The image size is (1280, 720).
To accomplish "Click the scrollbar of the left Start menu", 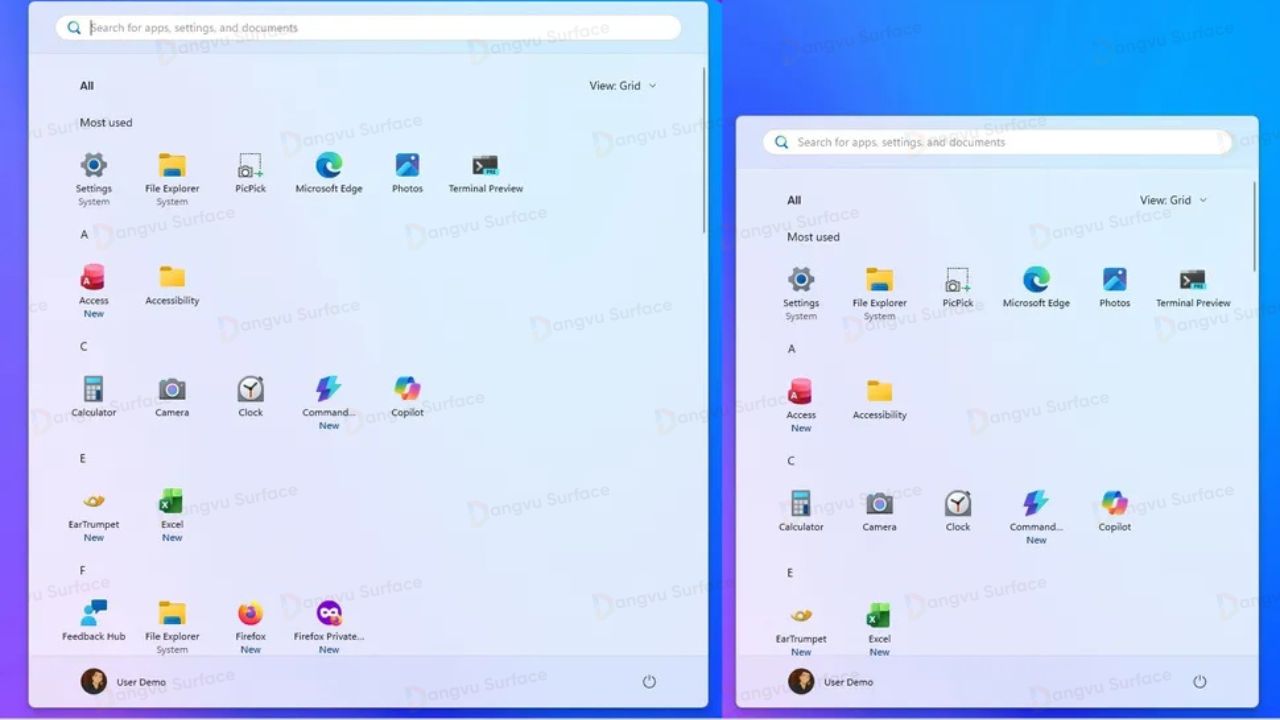I will tap(704, 150).
